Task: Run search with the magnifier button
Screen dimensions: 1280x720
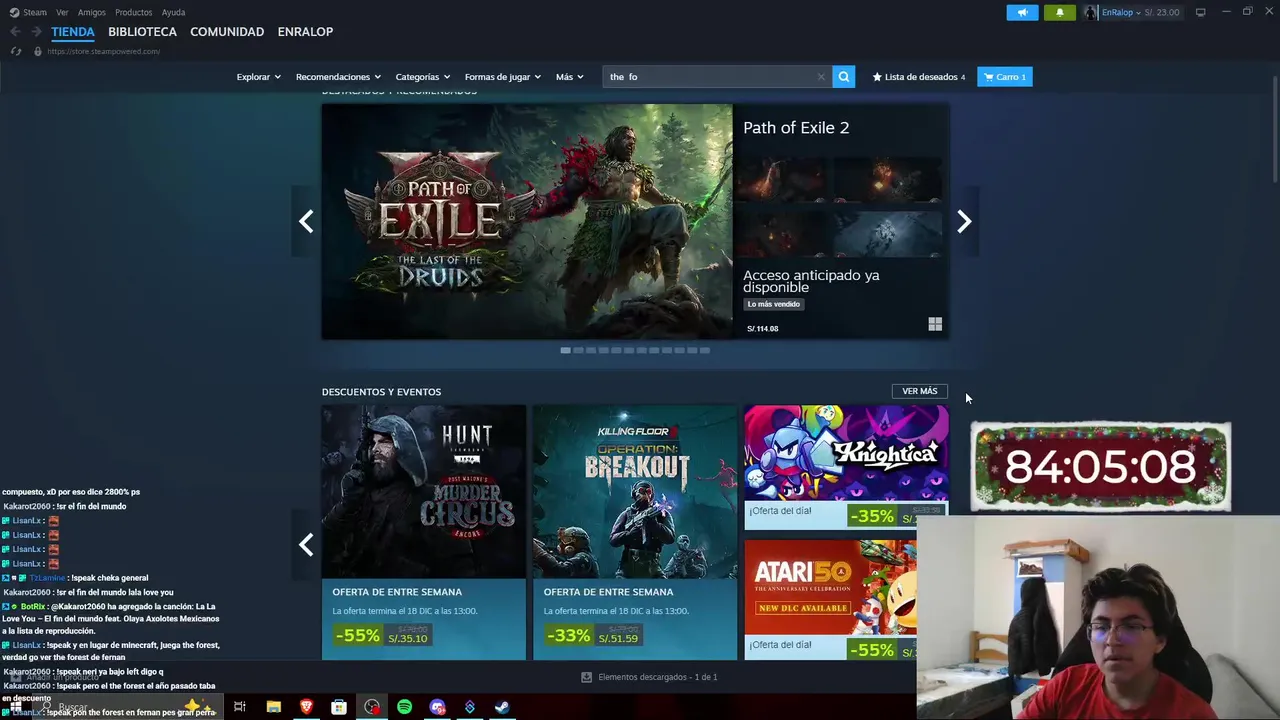Action: (x=844, y=77)
